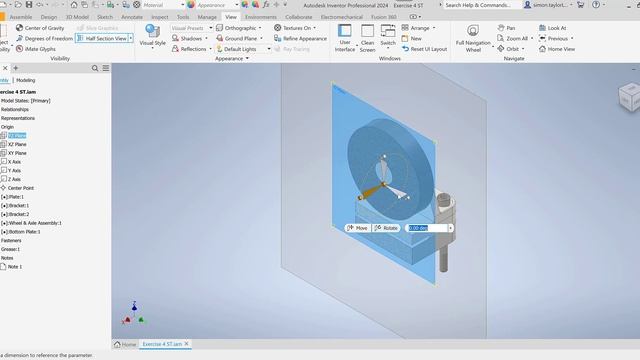Open the User Interface options

pyautogui.click(x=345, y=38)
